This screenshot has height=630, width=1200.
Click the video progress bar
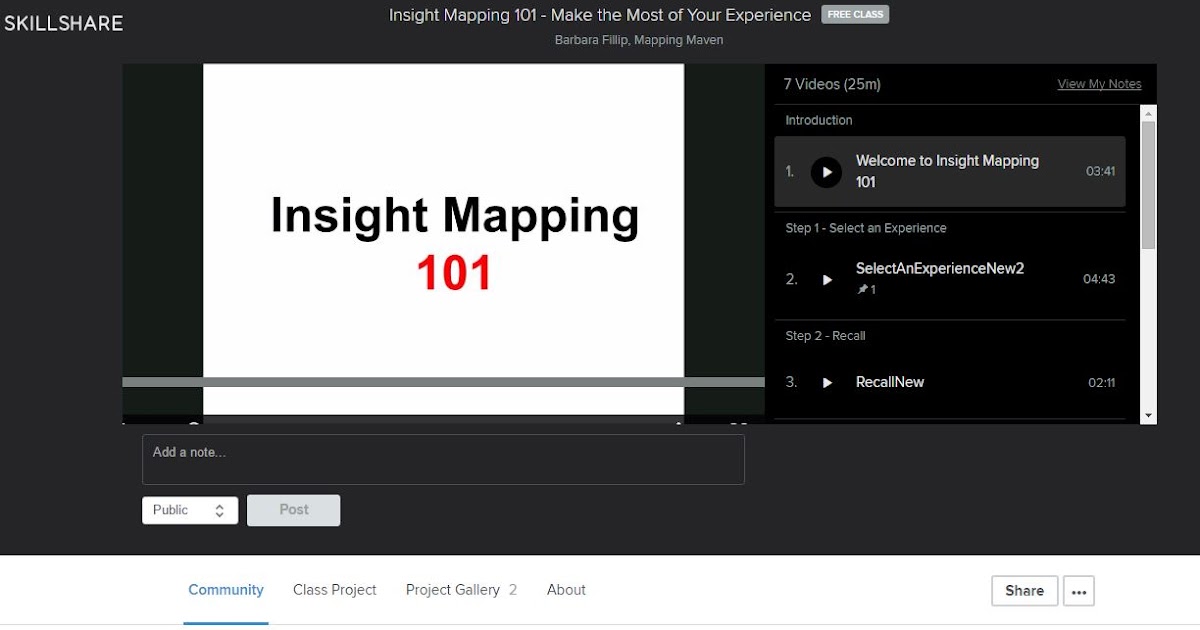point(443,381)
